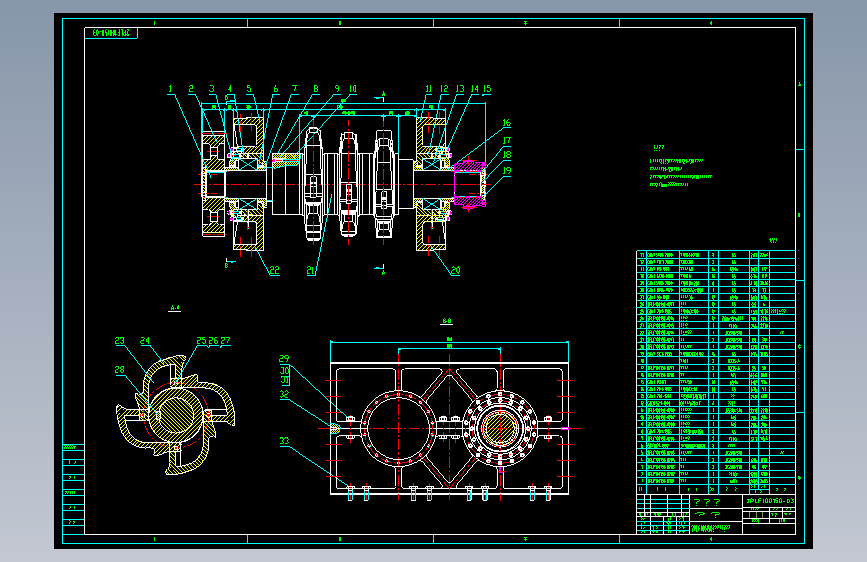Click the A-A section view label
Image resolution: width=867 pixels, height=562 pixels.
point(174,308)
